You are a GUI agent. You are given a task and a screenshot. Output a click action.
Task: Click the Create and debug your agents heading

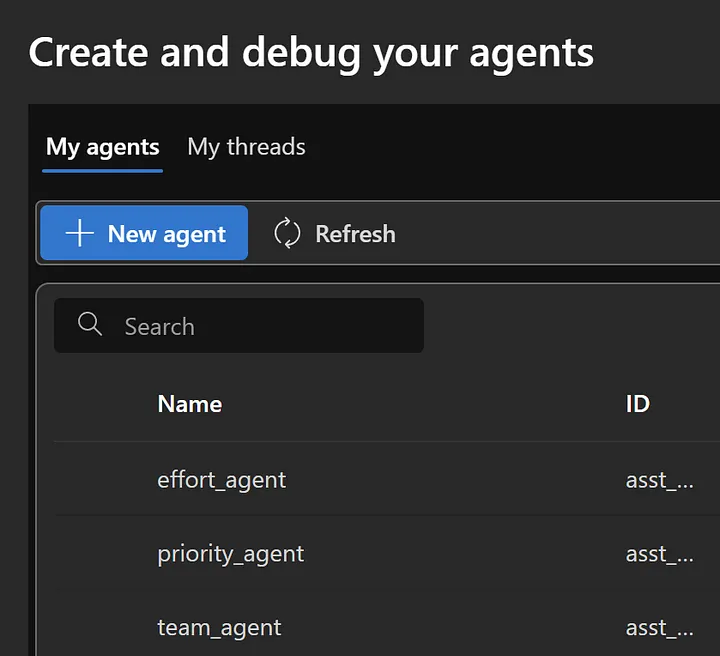click(311, 52)
